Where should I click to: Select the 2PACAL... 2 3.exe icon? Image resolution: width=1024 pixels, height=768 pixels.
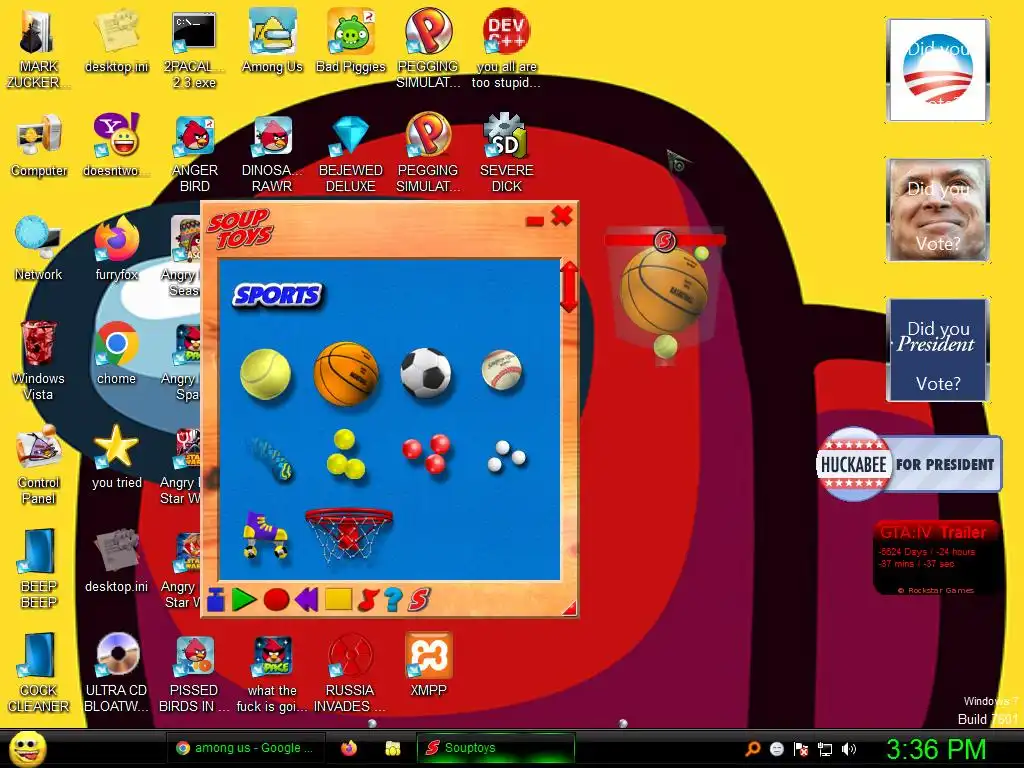tap(195, 50)
